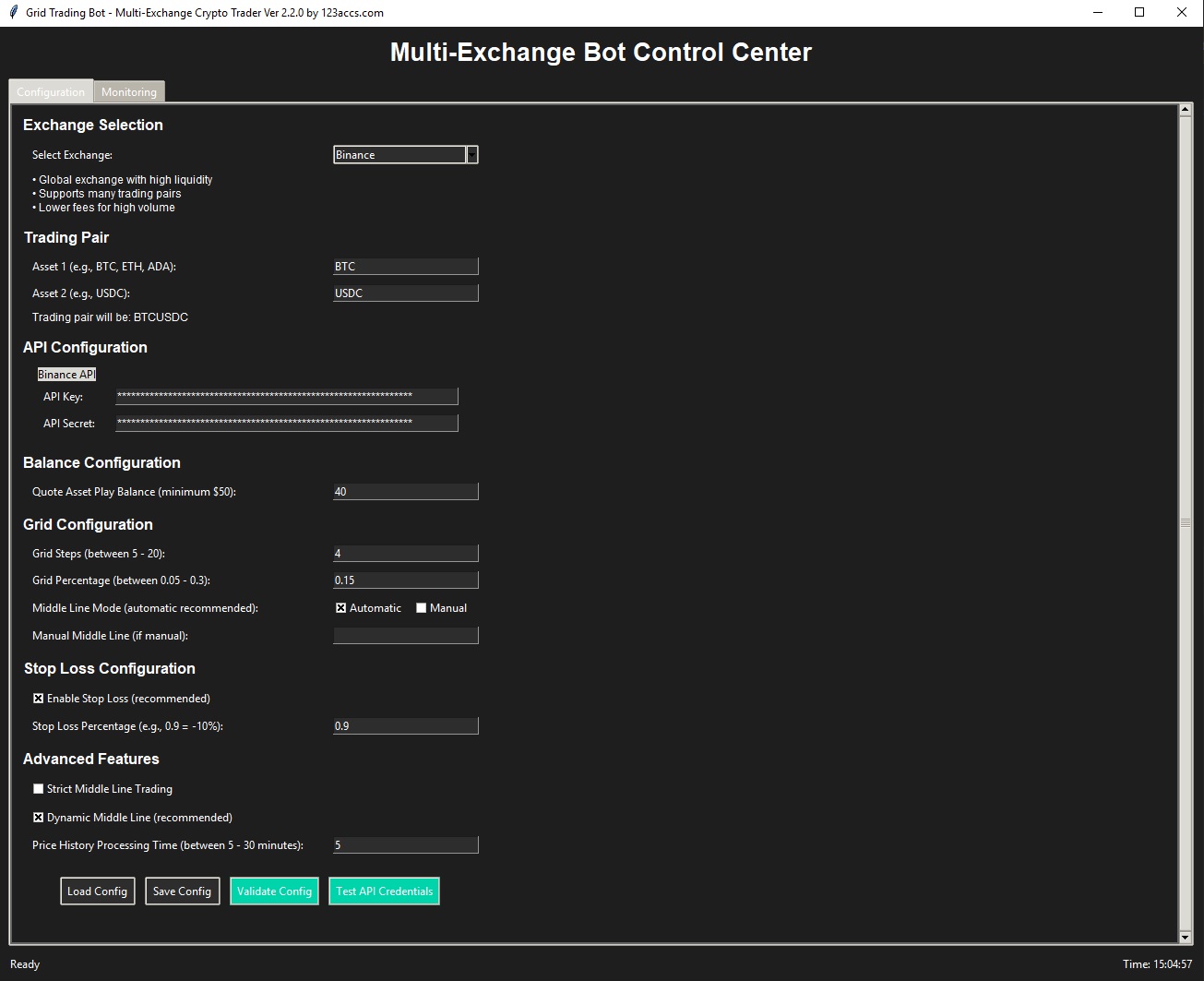Select the Binance API sub-tab
The height and width of the screenshot is (981, 1204).
66,375
